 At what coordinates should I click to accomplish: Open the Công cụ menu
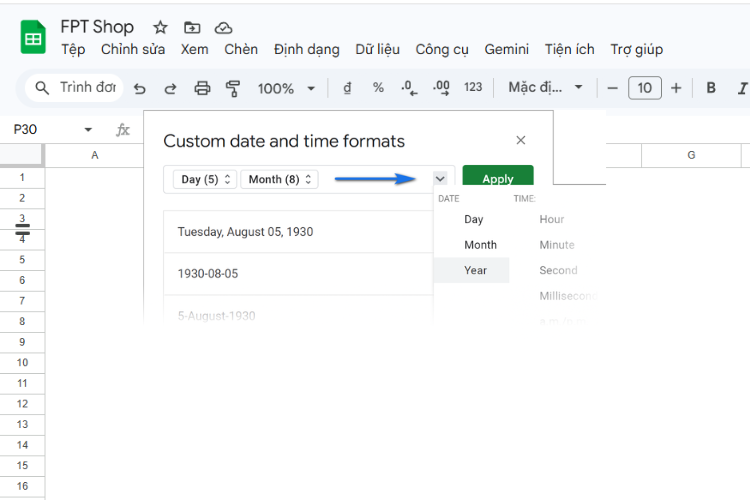tap(442, 49)
